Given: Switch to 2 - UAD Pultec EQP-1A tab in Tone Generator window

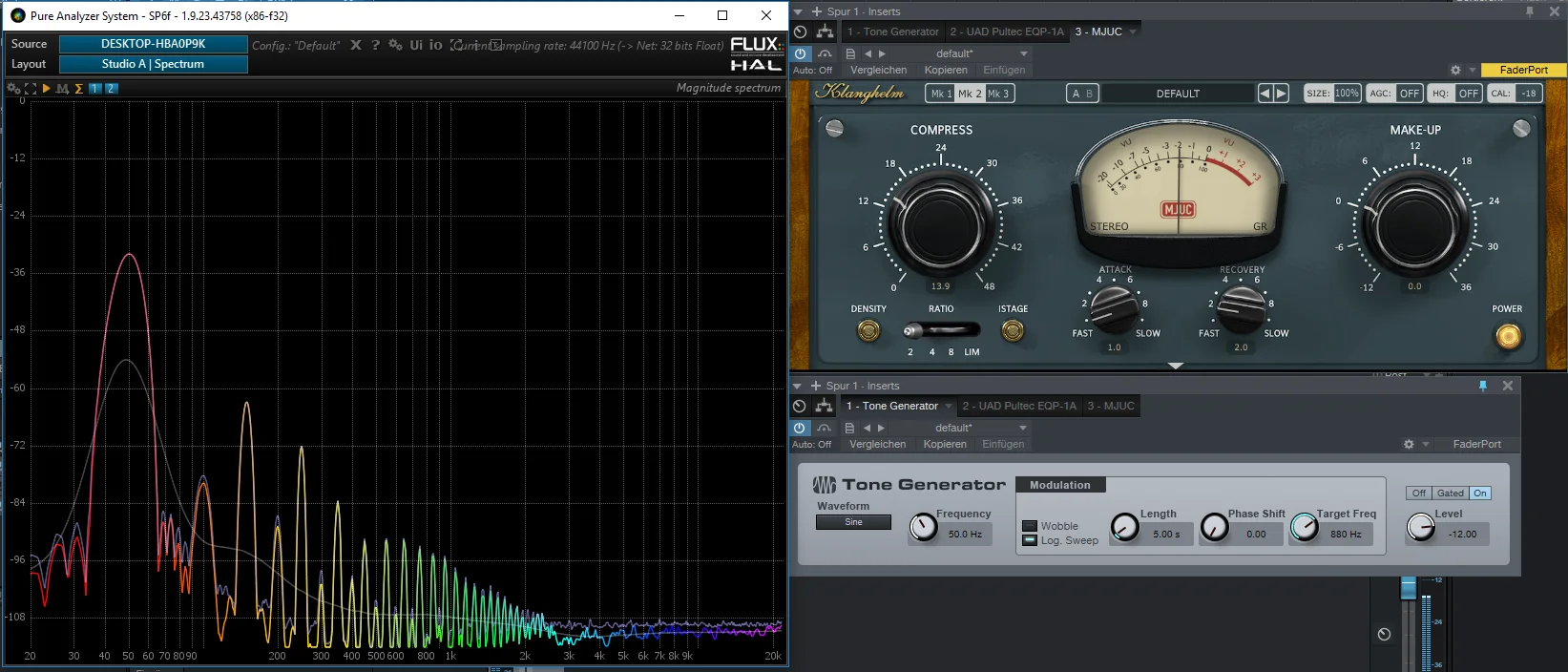Looking at the screenshot, I should pyautogui.click(x=1019, y=406).
